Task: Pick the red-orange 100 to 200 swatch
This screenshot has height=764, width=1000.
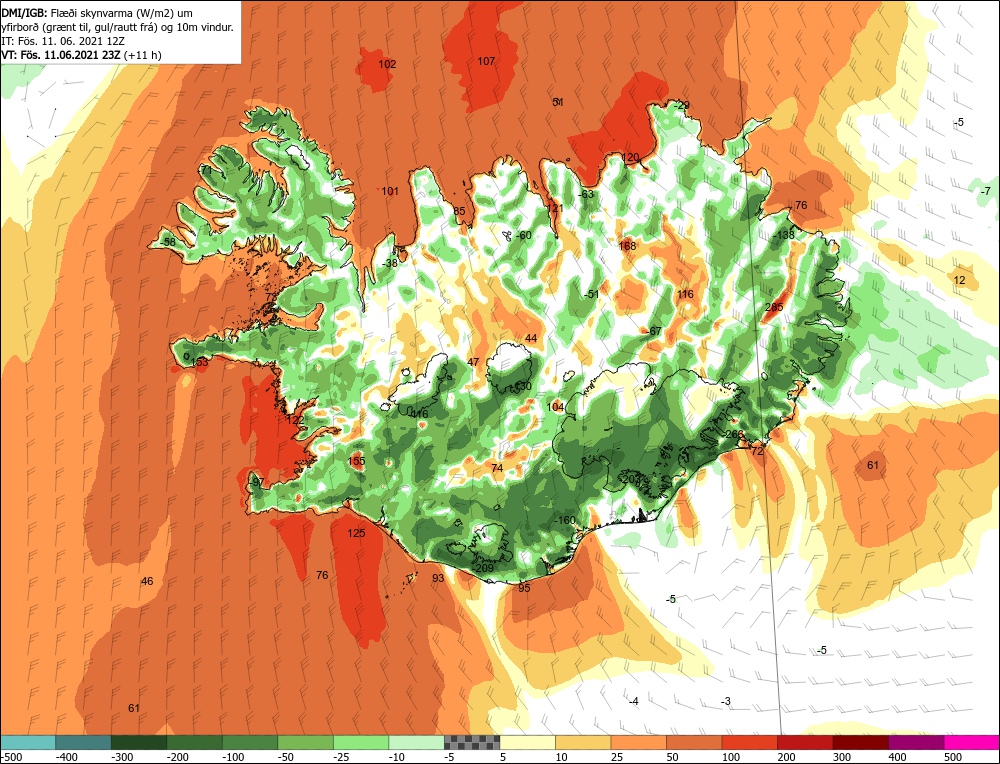Action: (749, 742)
